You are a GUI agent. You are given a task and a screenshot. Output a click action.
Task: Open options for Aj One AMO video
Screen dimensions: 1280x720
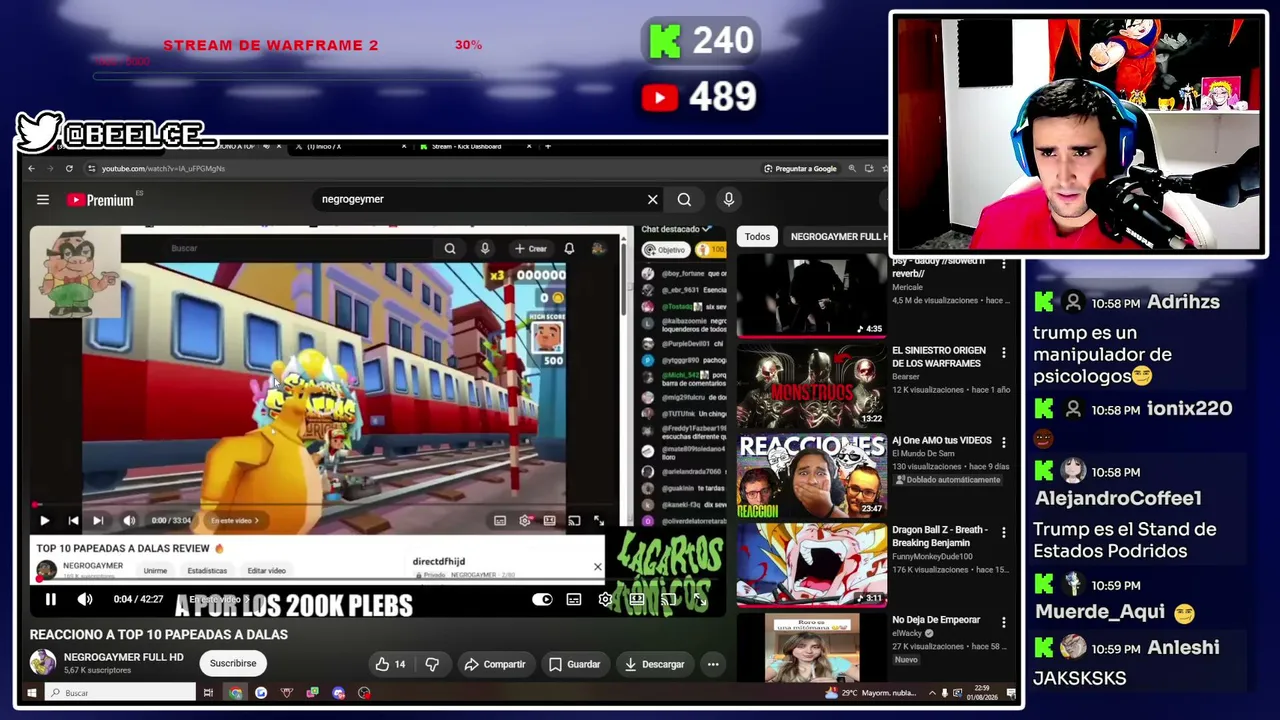click(1004, 442)
